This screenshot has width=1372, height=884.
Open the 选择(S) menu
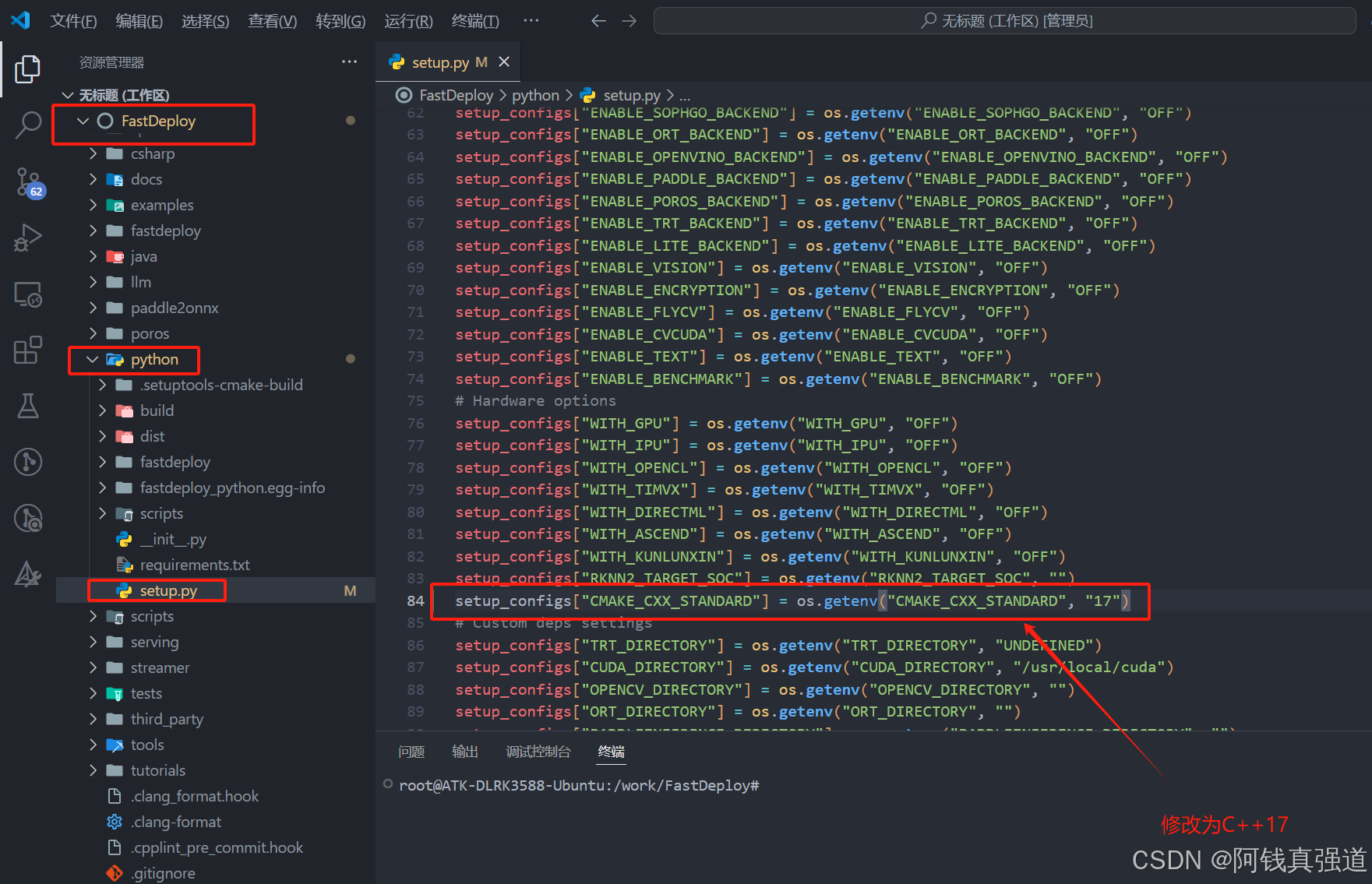click(x=205, y=21)
